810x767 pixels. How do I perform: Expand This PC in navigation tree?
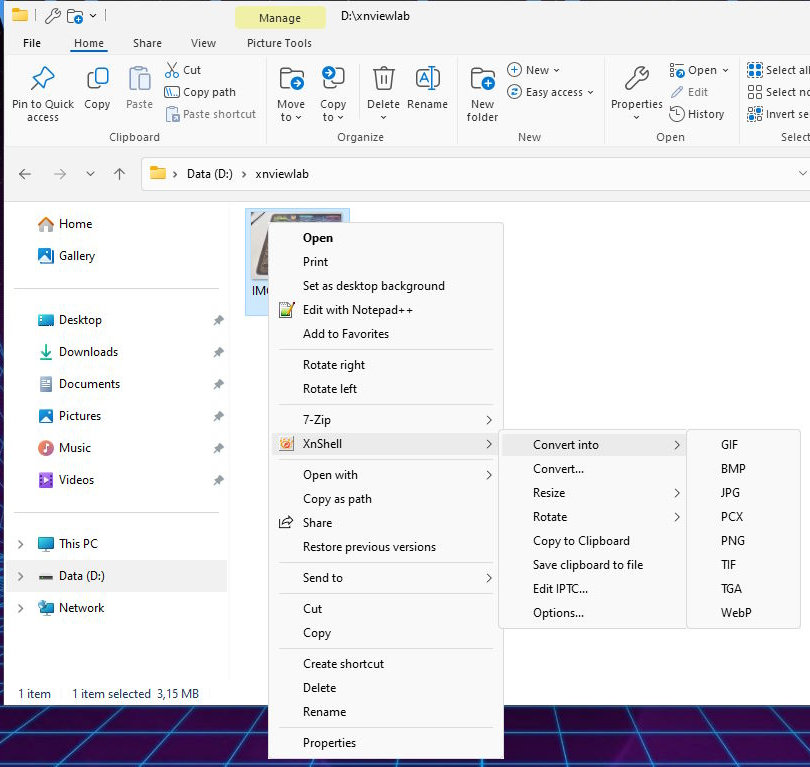tap(21, 544)
